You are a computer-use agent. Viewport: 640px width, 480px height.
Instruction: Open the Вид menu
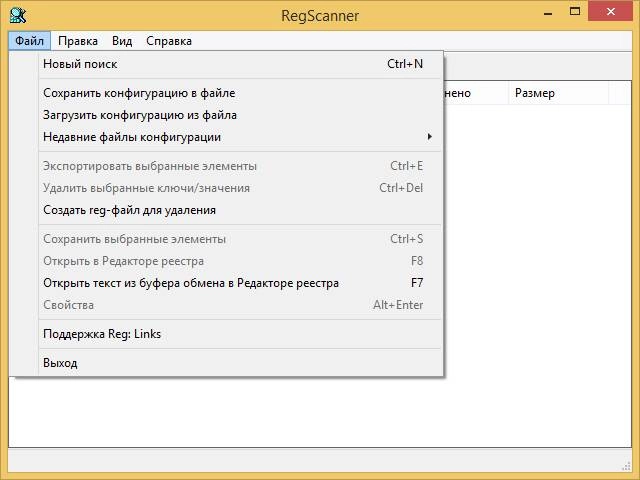click(x=122, y=41)
